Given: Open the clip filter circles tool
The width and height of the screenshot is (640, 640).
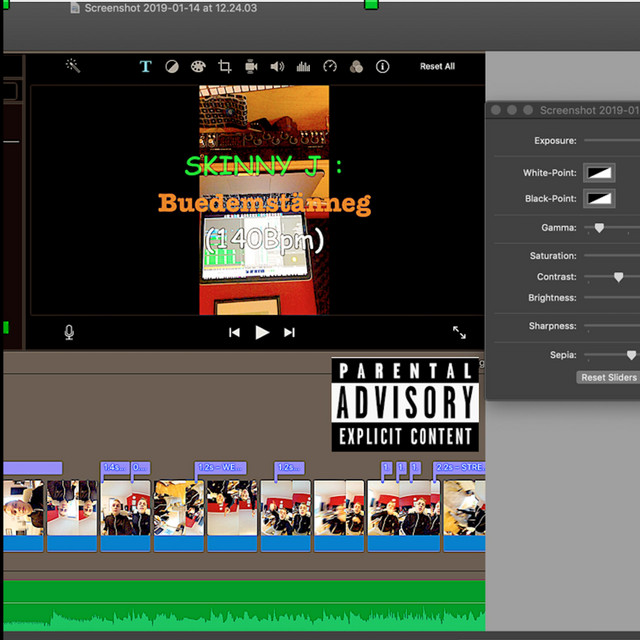Looking at the screenshot, I should [356, 67].
